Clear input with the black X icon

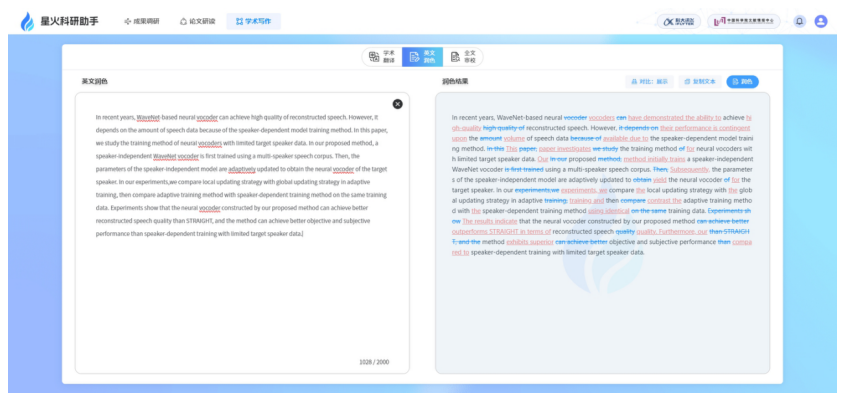397,104
